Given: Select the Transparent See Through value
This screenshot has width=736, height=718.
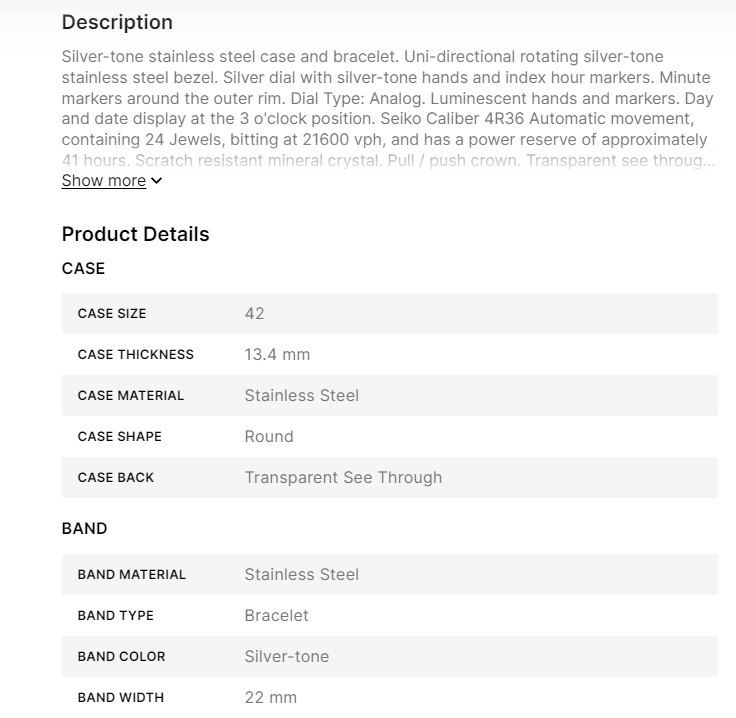Looking at the screenshot, I should tap(343, 477).
